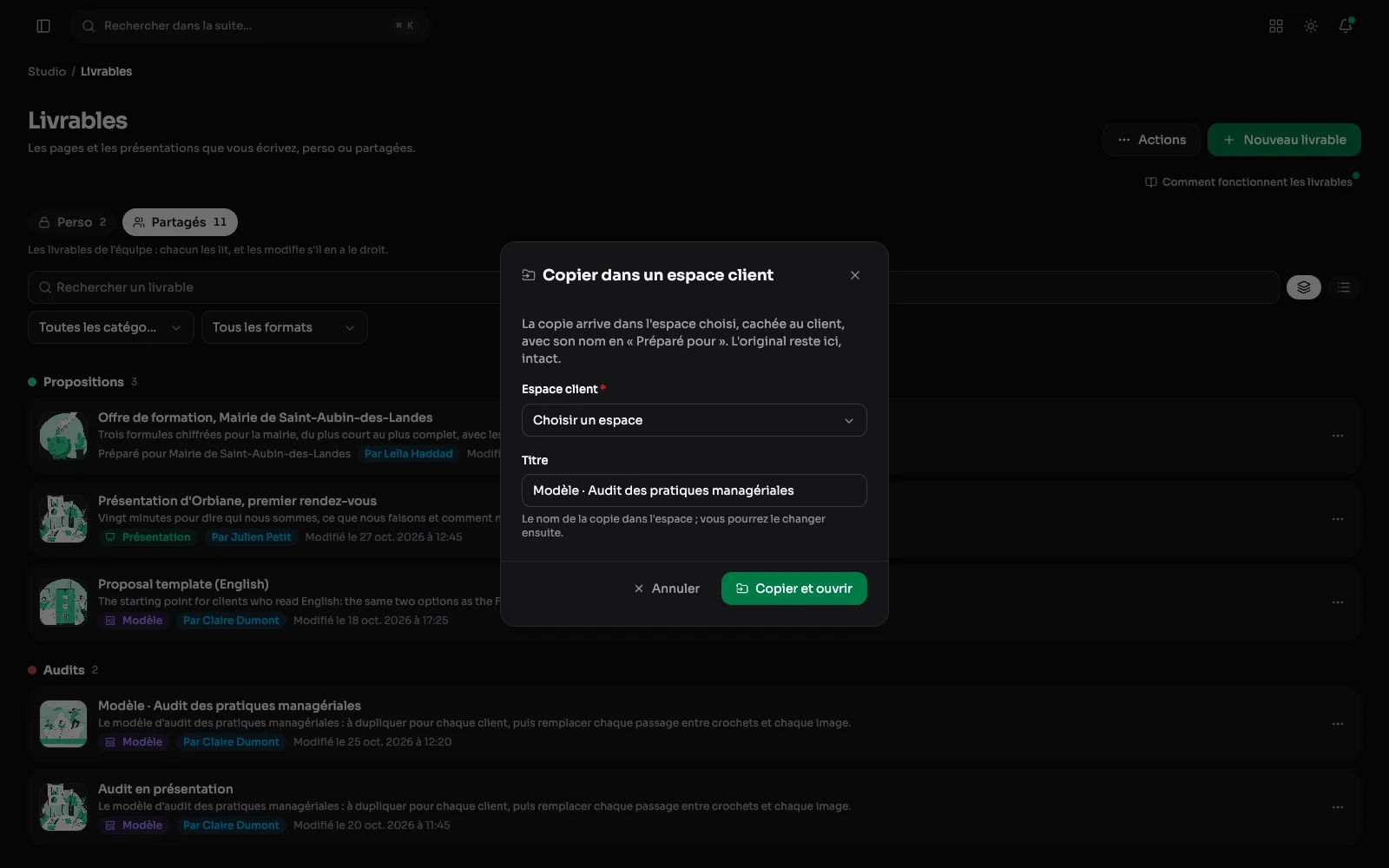The image size is (1389, 868).
Task: Open Audit en présentation title
Action: click(x=166, y=789)
